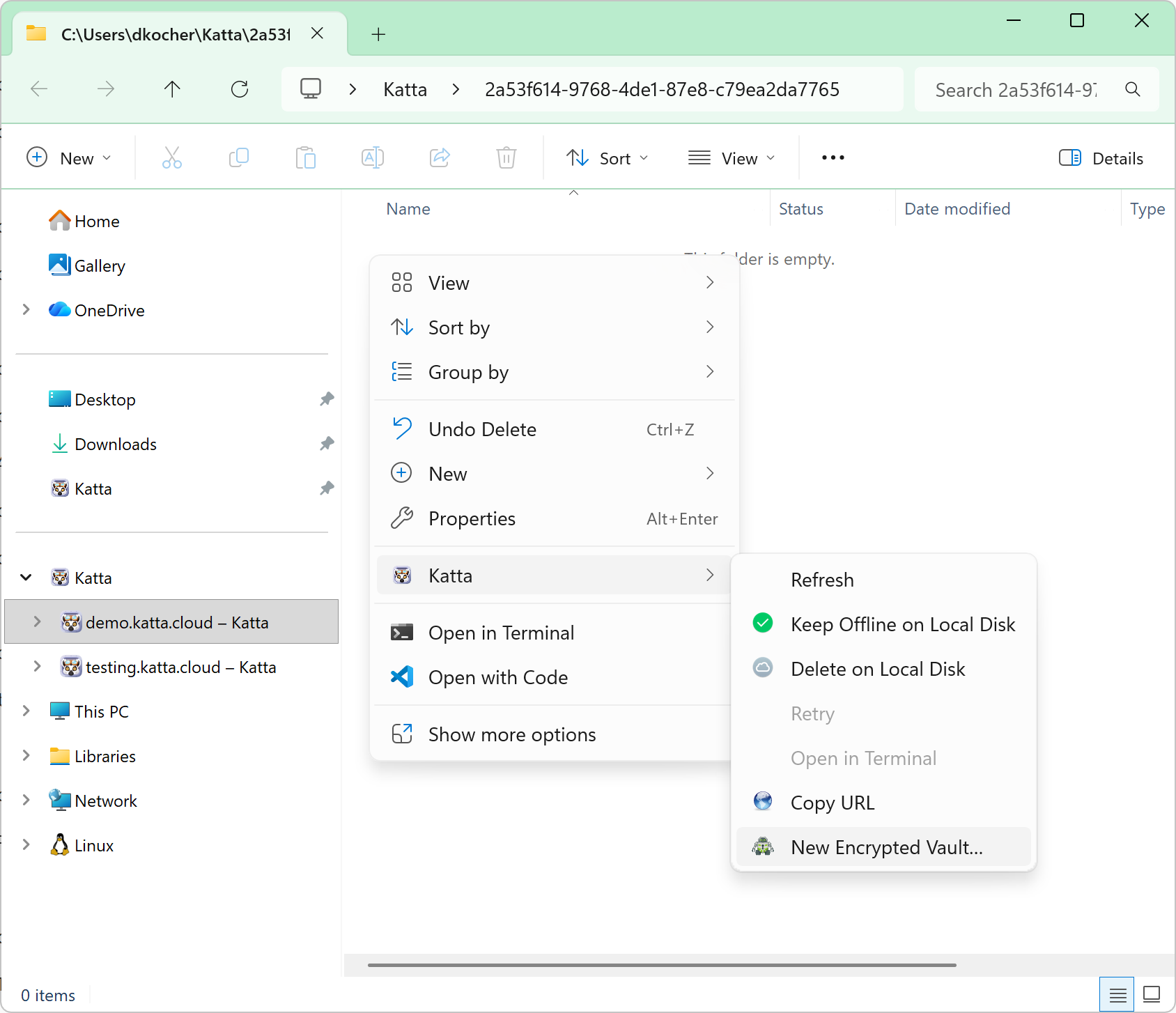Sort by Name column header
The image size is (1176, 1013).
[408, 208]
